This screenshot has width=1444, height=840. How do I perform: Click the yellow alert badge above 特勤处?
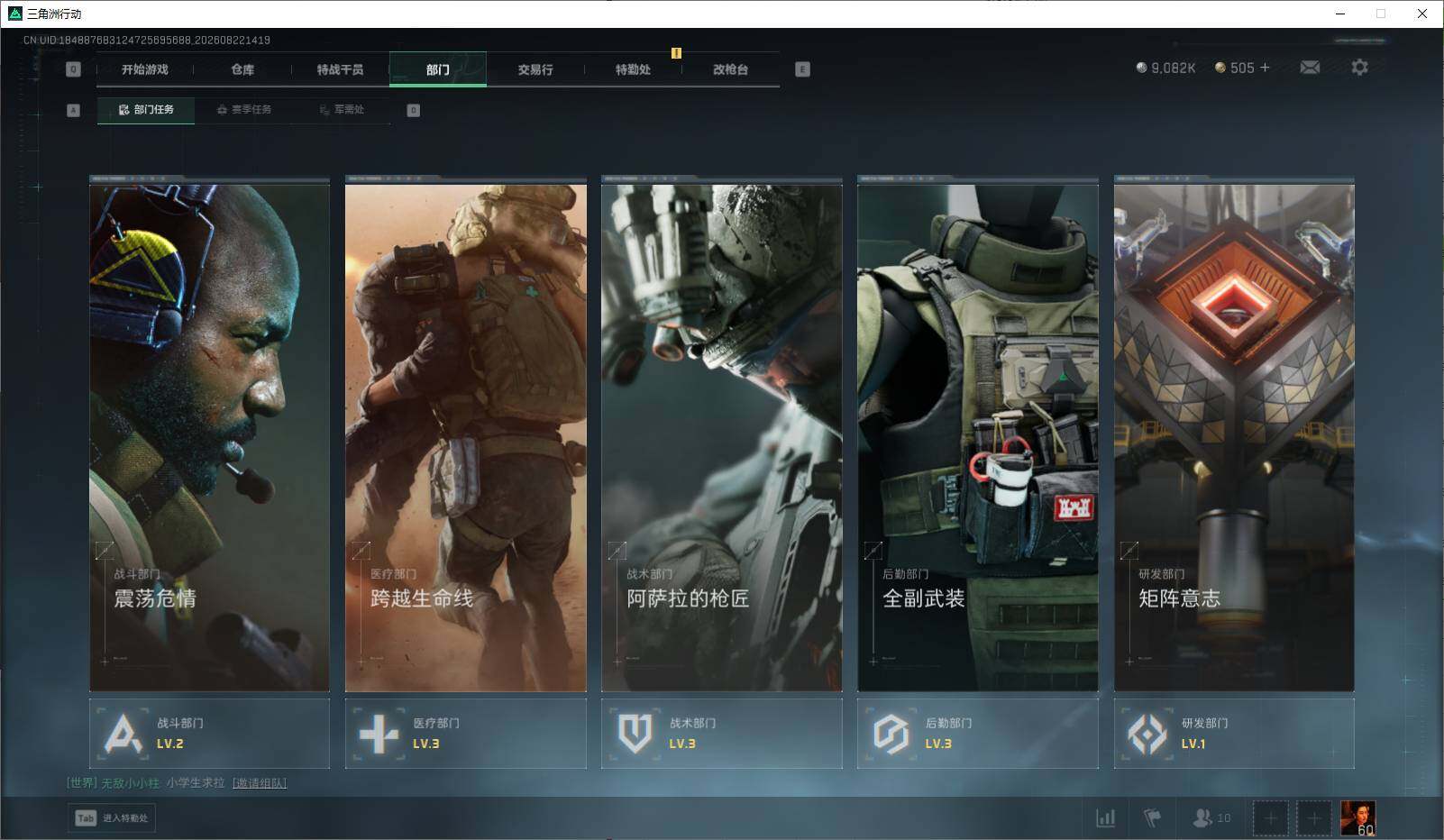pos(676,53)
